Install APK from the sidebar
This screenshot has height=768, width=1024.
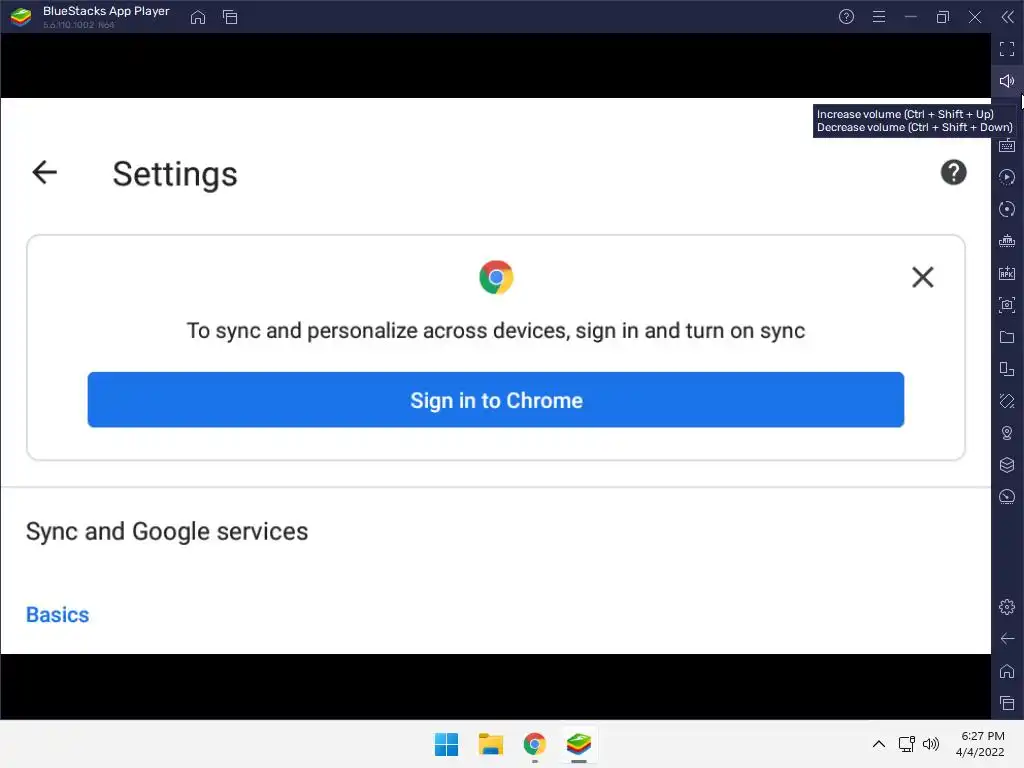(1007, 273)
